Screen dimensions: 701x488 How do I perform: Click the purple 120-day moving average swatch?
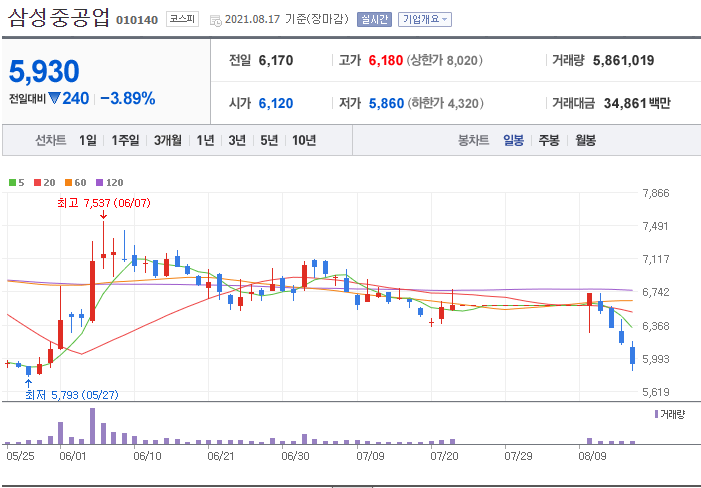[x=100, y=182]
